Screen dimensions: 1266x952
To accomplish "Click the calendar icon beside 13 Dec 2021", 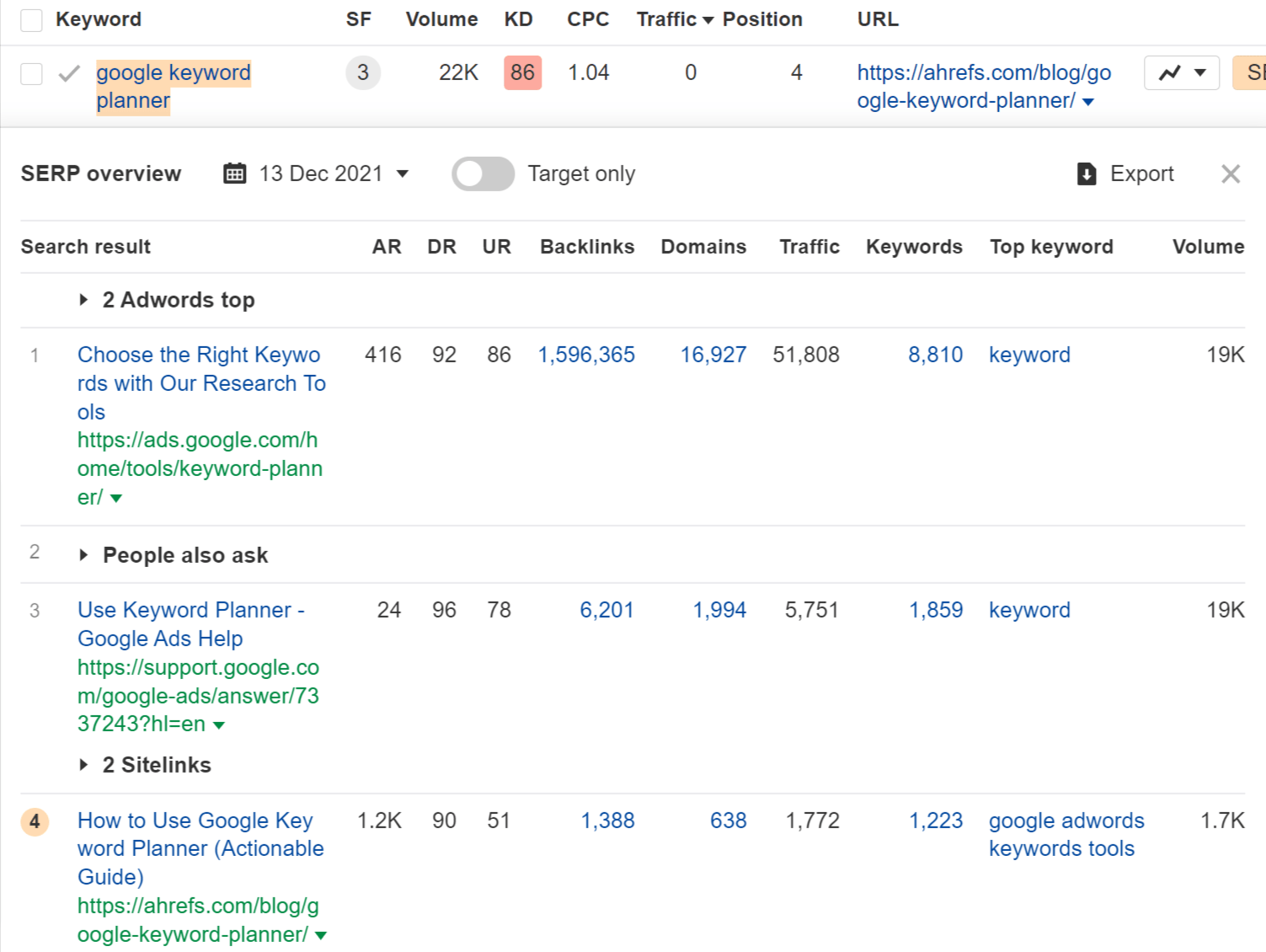I will click(234, 174).
